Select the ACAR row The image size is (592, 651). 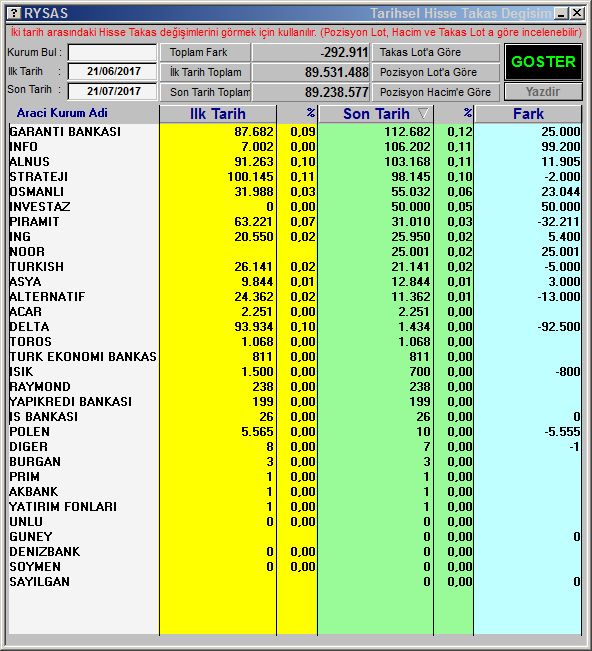point(295,311)
